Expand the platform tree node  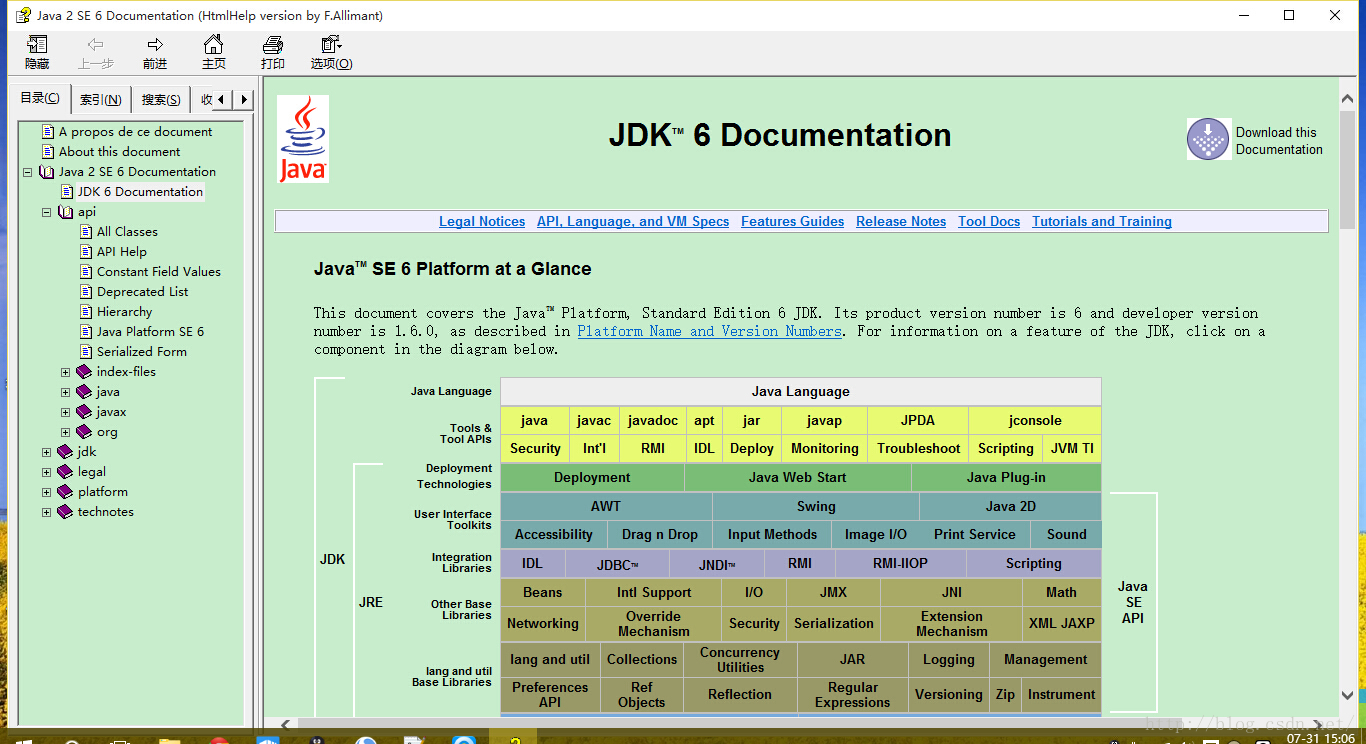coord(46,492)
